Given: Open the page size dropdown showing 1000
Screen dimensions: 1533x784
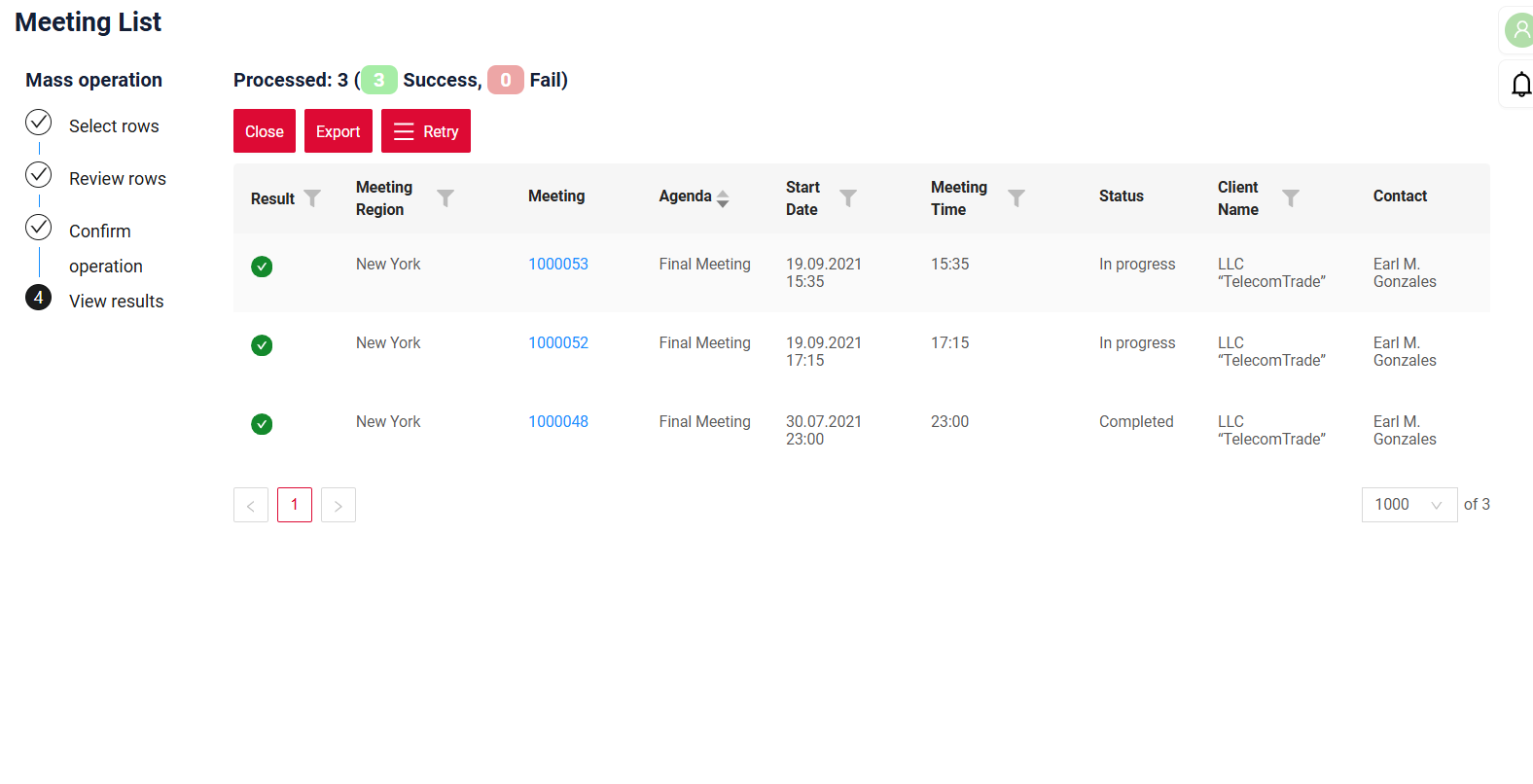Looking at the screenshot, I should point(1409,505).
